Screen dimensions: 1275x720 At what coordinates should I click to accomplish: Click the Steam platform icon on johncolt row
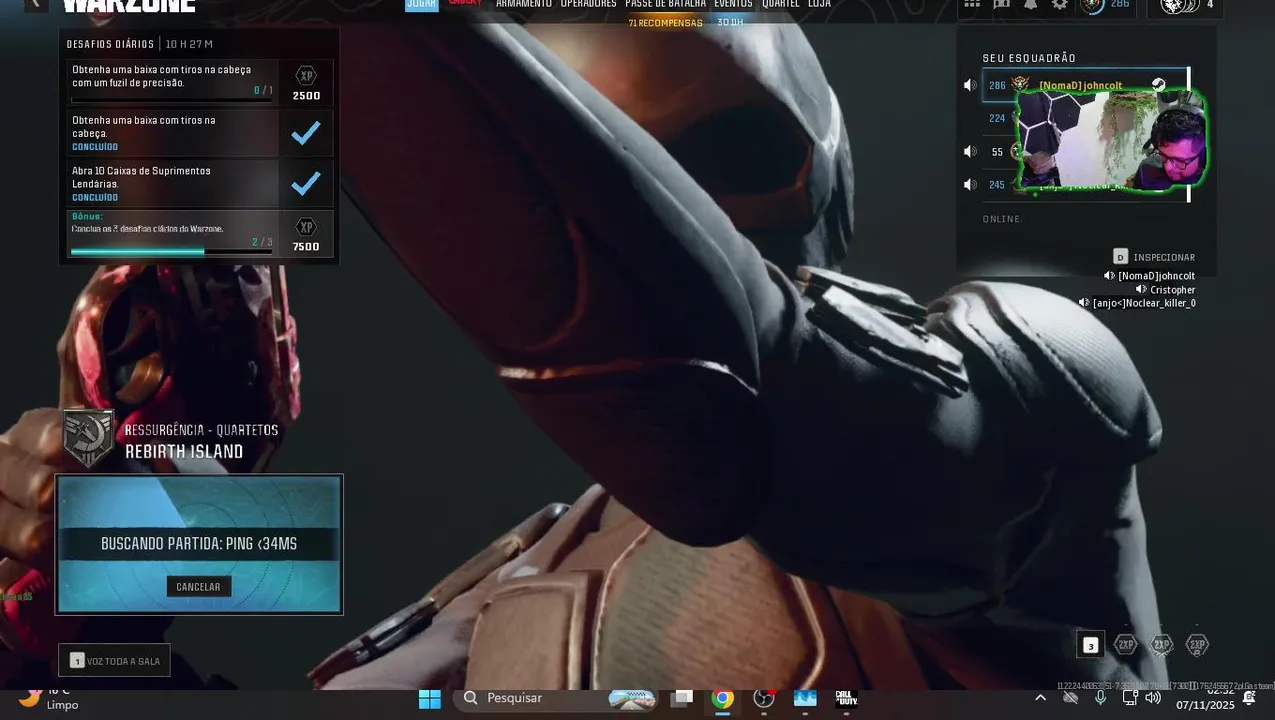point(1158,85)
